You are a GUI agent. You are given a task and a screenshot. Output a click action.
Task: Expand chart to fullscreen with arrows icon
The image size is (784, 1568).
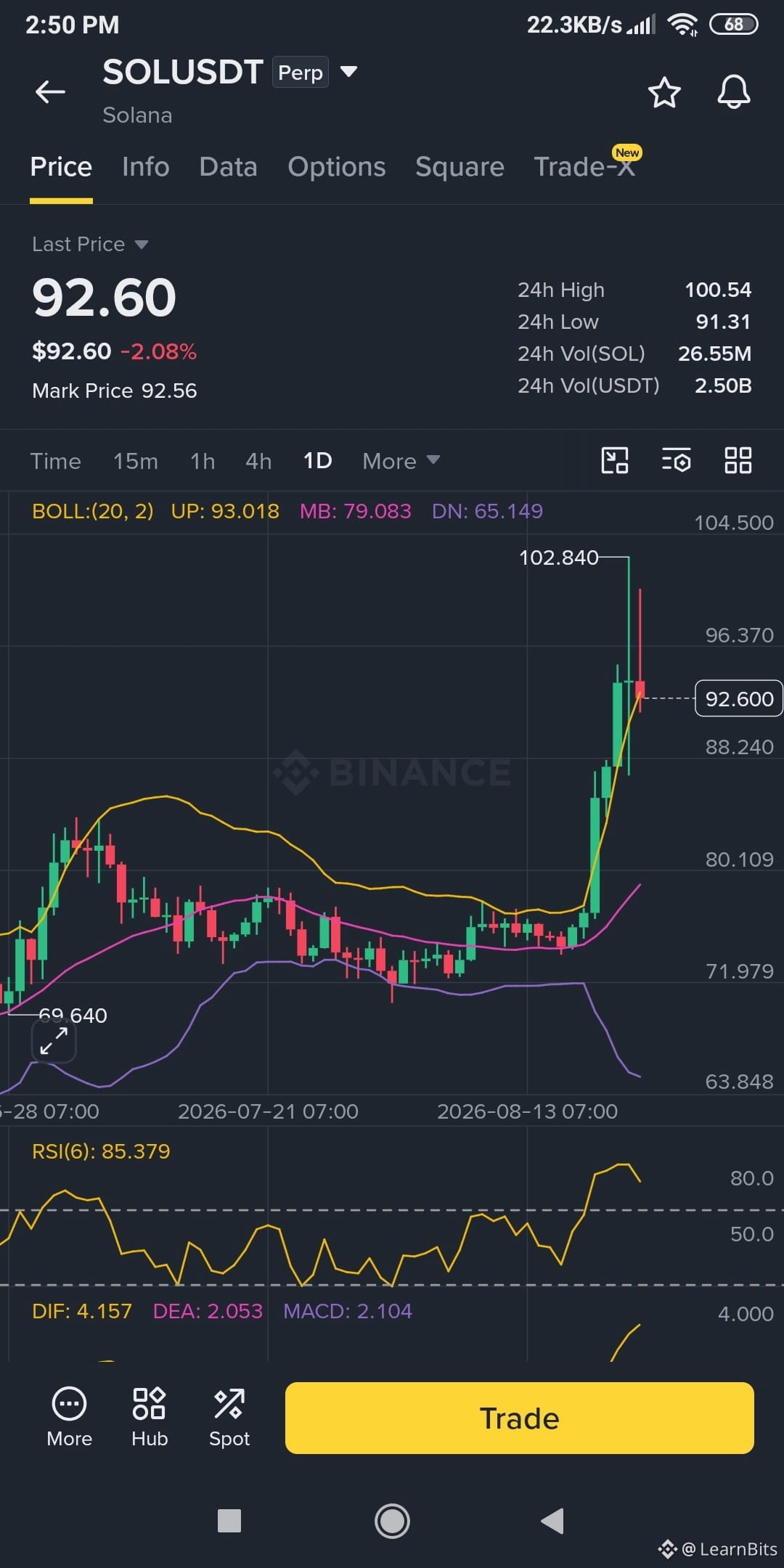(54, 1041)
